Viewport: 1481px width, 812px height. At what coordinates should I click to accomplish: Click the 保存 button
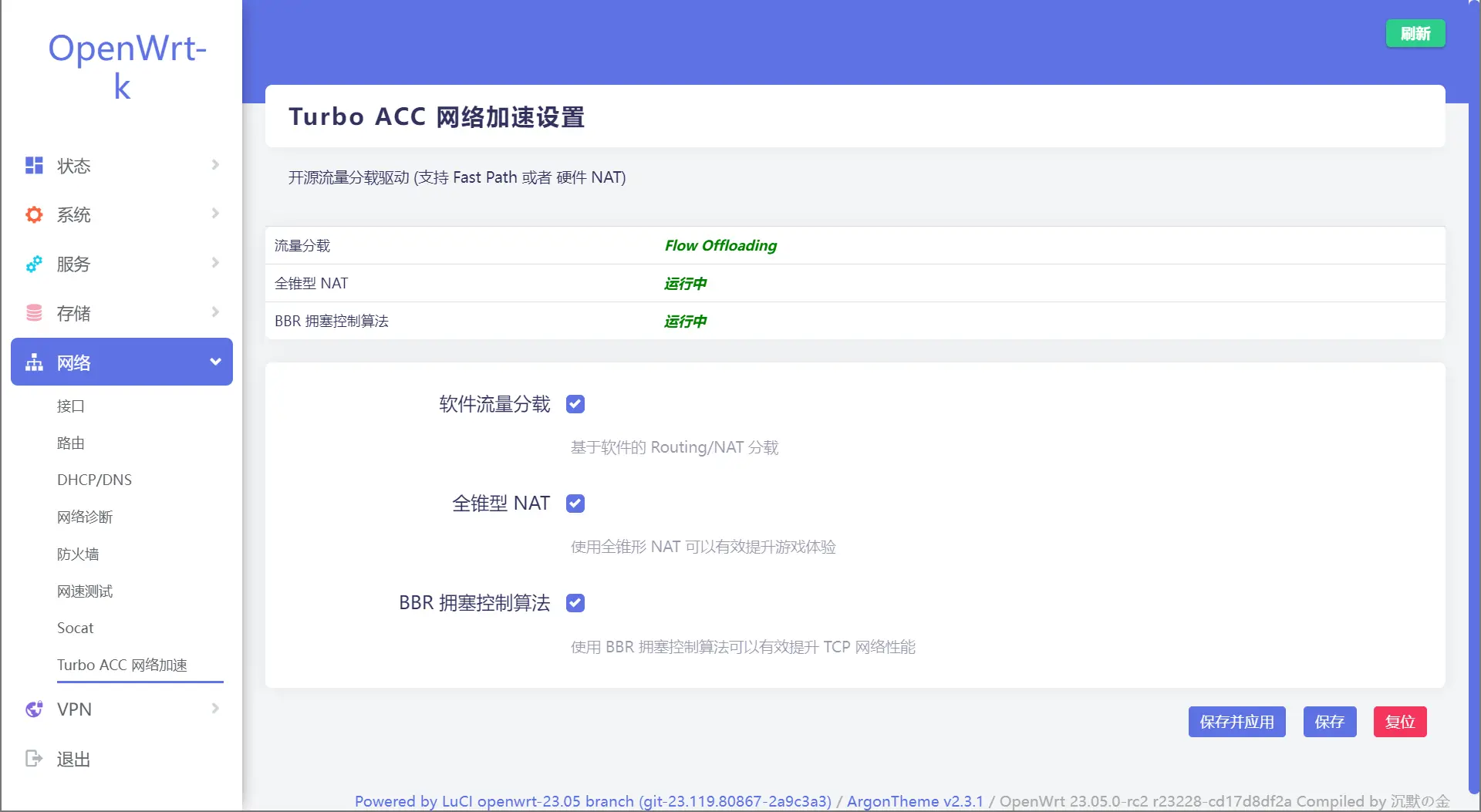pos(1330,722)
